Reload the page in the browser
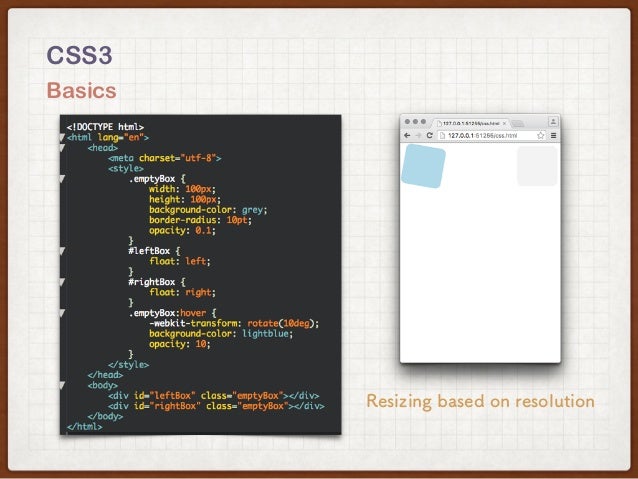Screen dimensions: 638x479 click(429, 135)
